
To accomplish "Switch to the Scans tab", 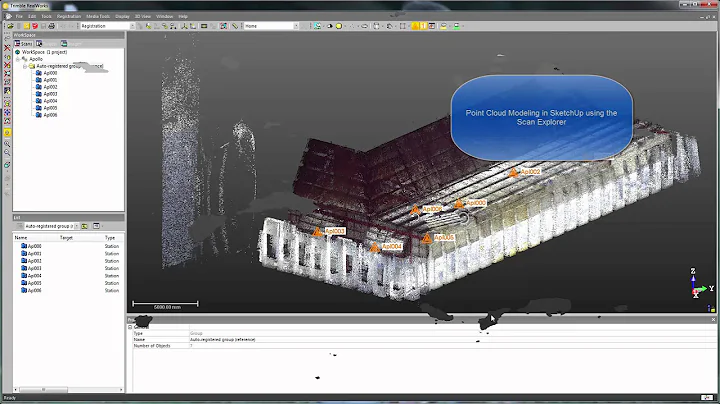I will [23, 44].
